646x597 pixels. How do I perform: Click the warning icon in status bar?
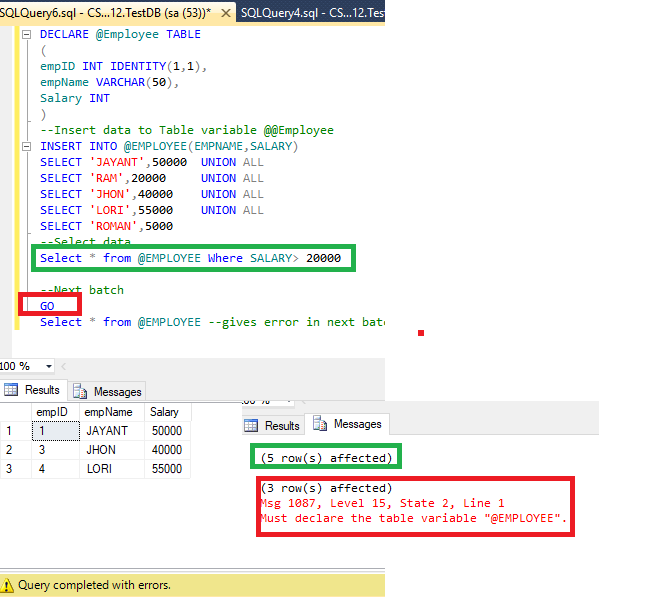tap(7, 585)
